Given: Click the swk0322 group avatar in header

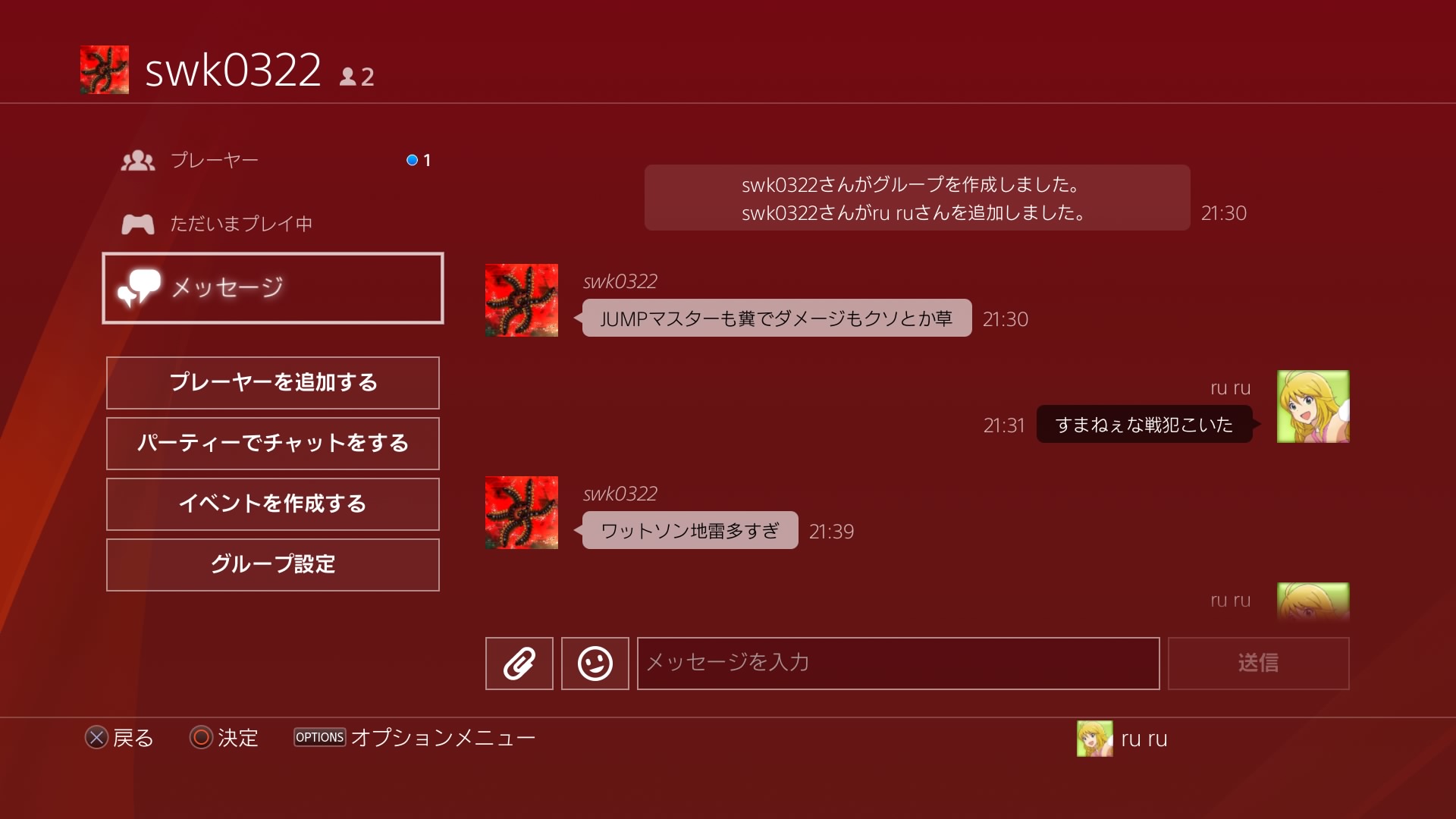Looking at the screenshot, I should point(105,70).
